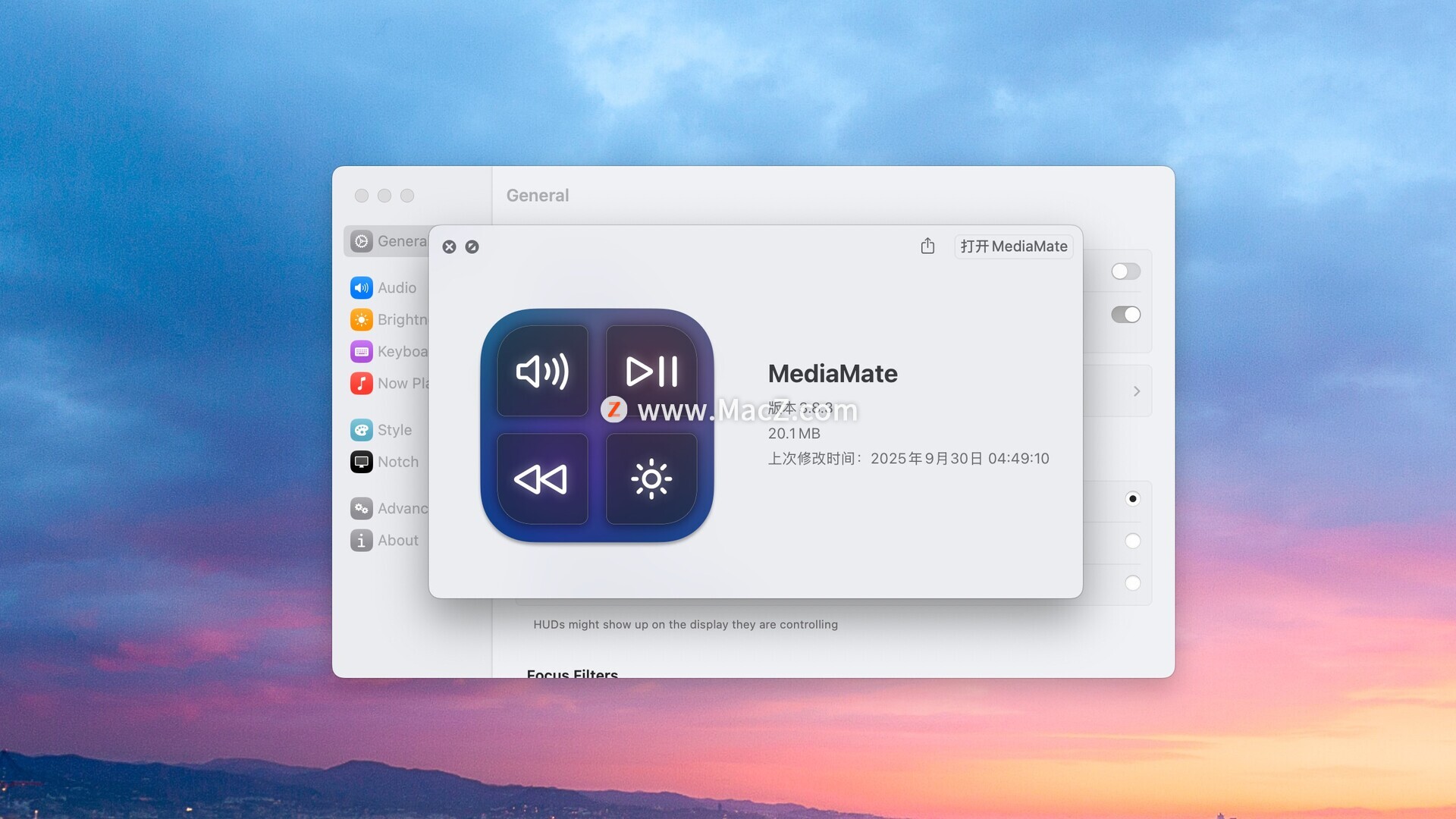This screenshot has width=1456, height=819.
Task: Click the large MediaMate app icon
Action: (597, 425)
